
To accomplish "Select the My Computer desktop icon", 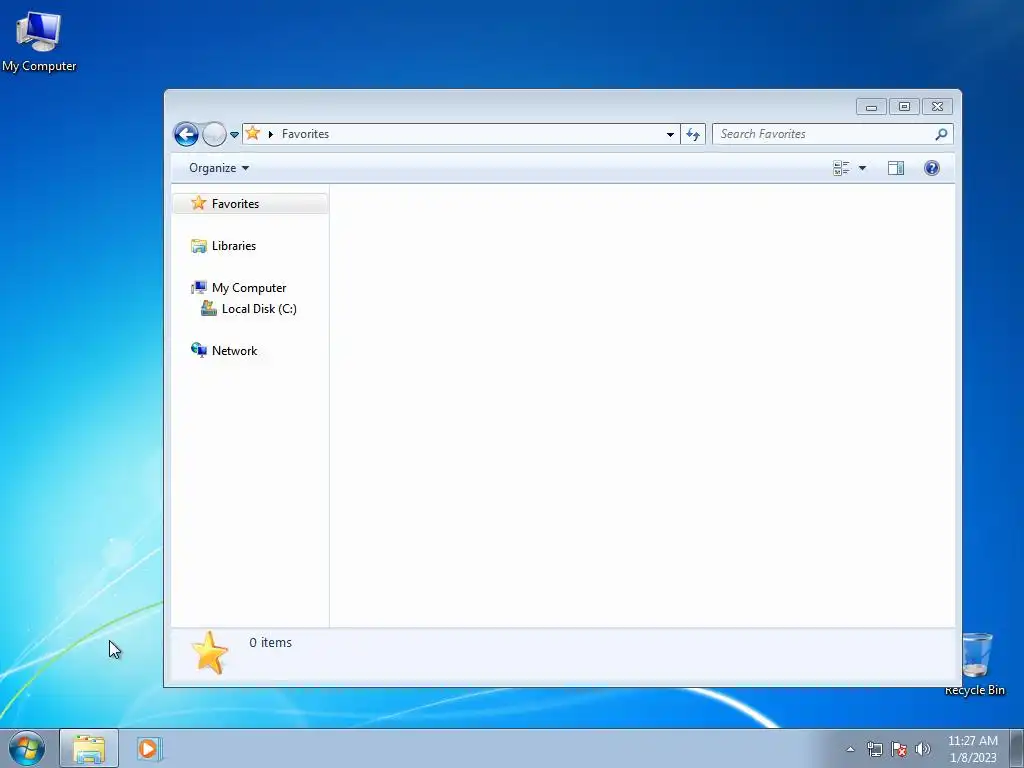I will click(39, 42).
